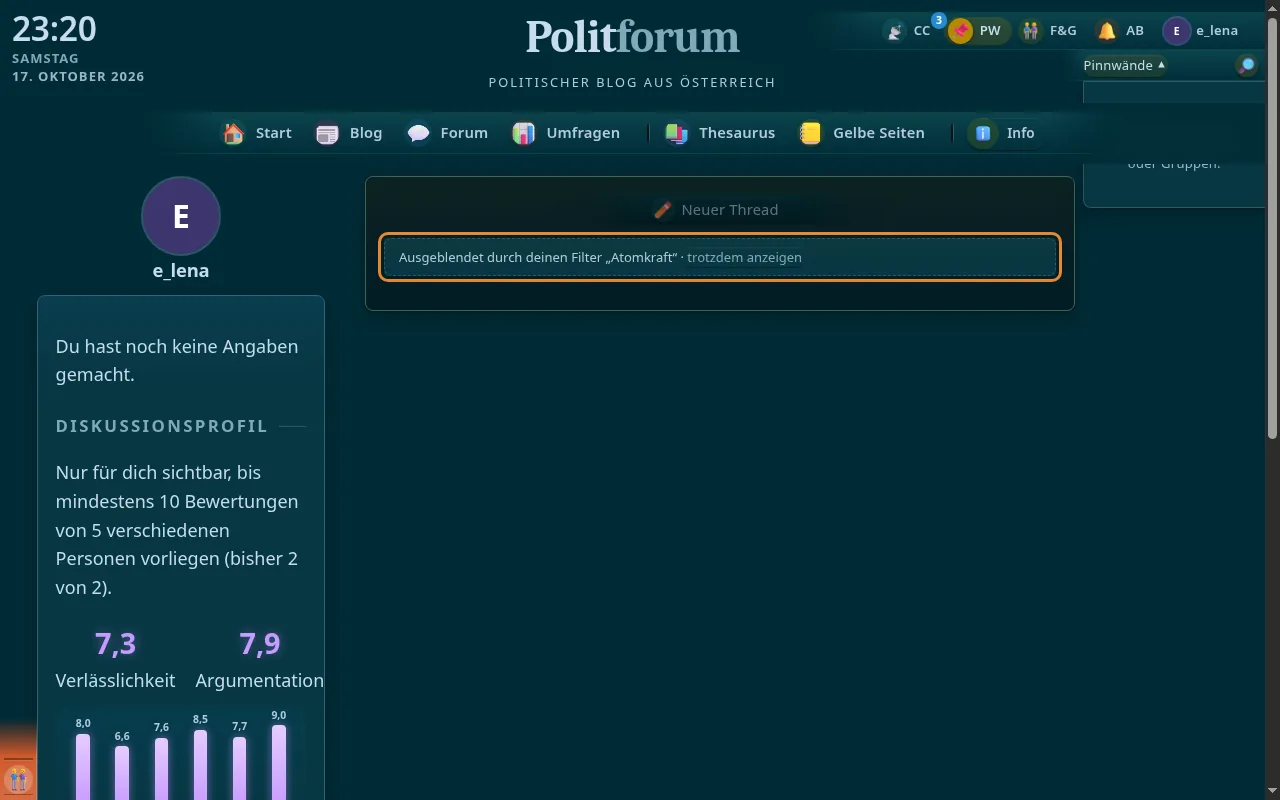Click the yellow notepad icon for Gelbe Seiten
Viewport: 1280px width, 800px height.
811,133
